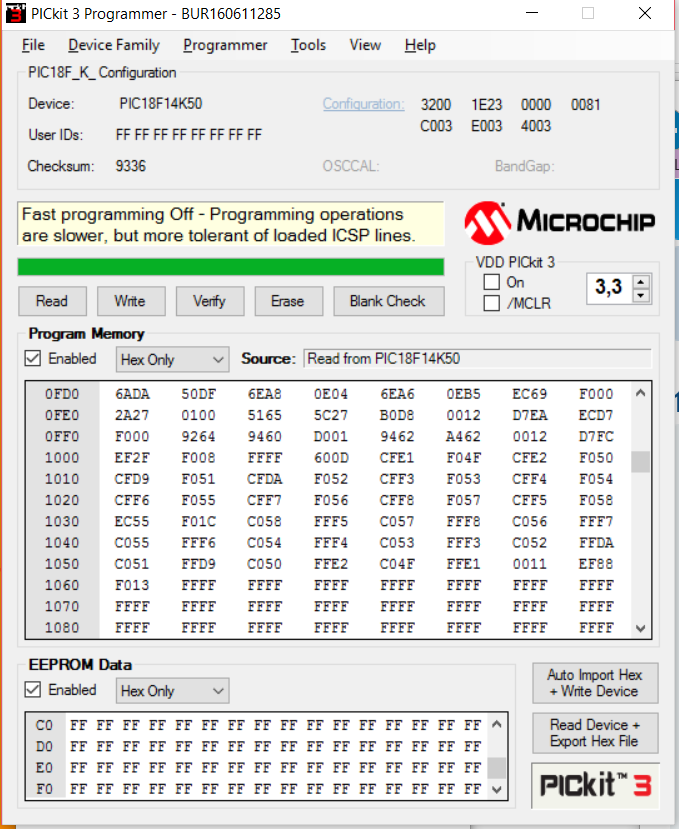Uncheck EEPROM Data Enabled checkbox
Viewport: 679px width, 829px height.
tap(33, 690)
